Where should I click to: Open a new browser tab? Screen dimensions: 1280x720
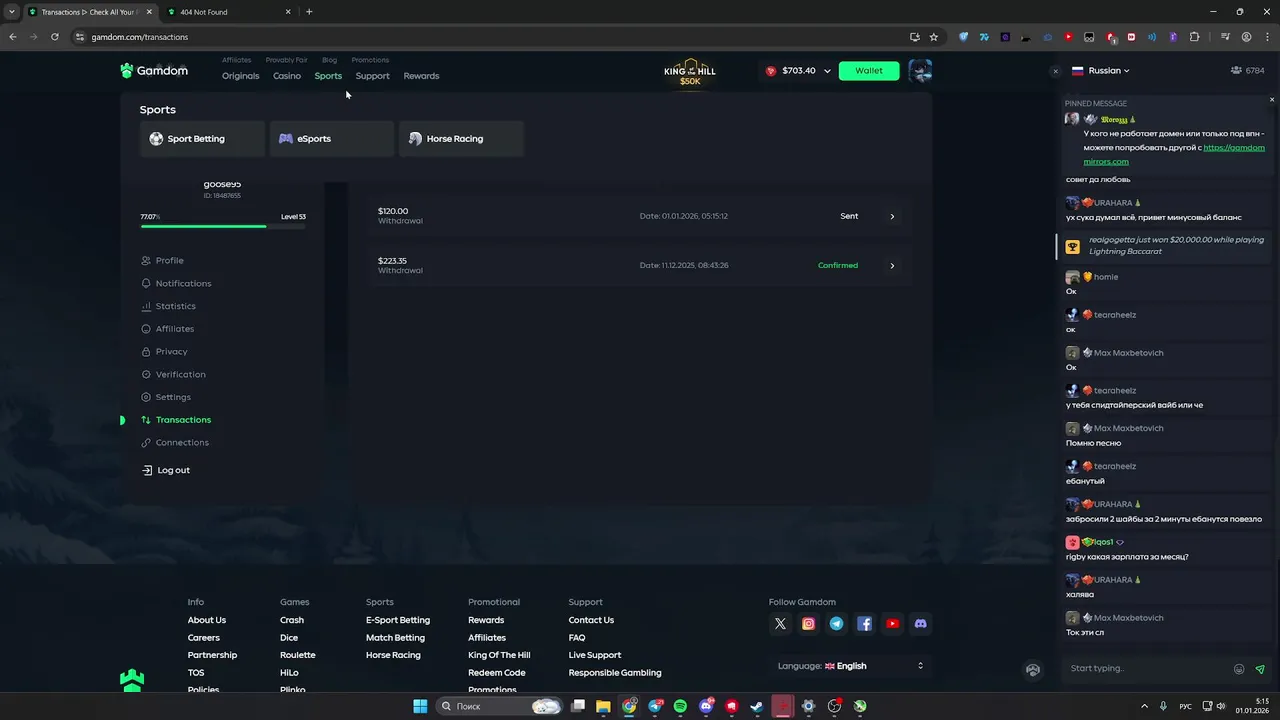[x=309, y=12]
